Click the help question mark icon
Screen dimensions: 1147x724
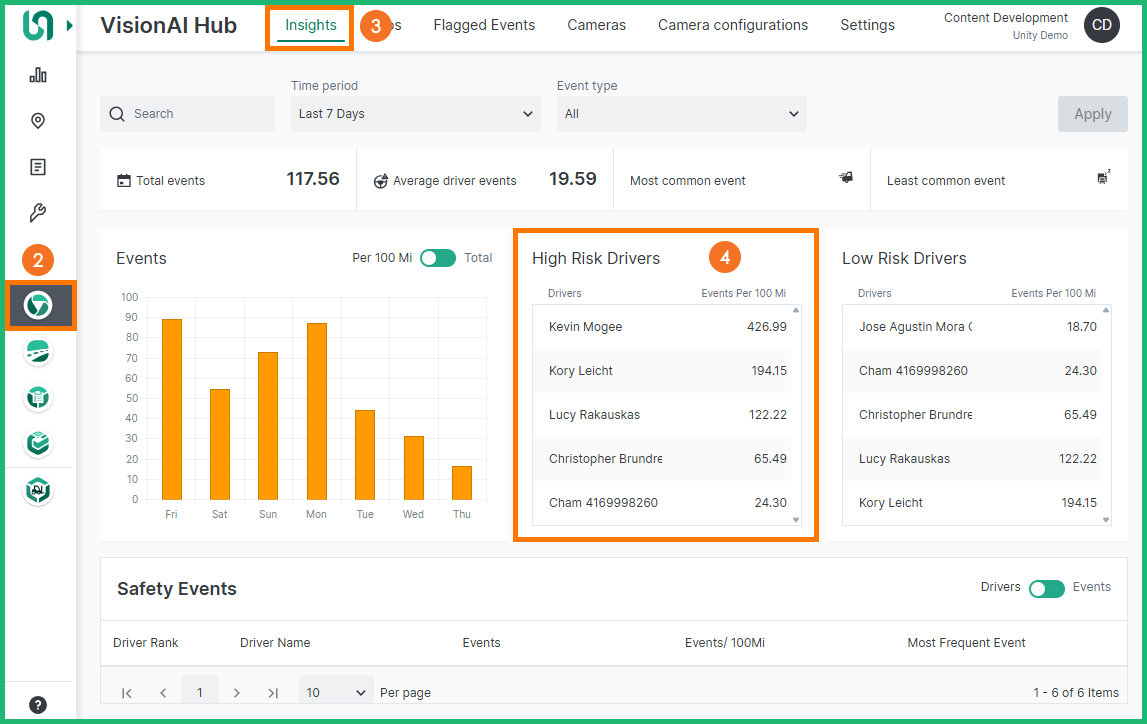[38, 705]
